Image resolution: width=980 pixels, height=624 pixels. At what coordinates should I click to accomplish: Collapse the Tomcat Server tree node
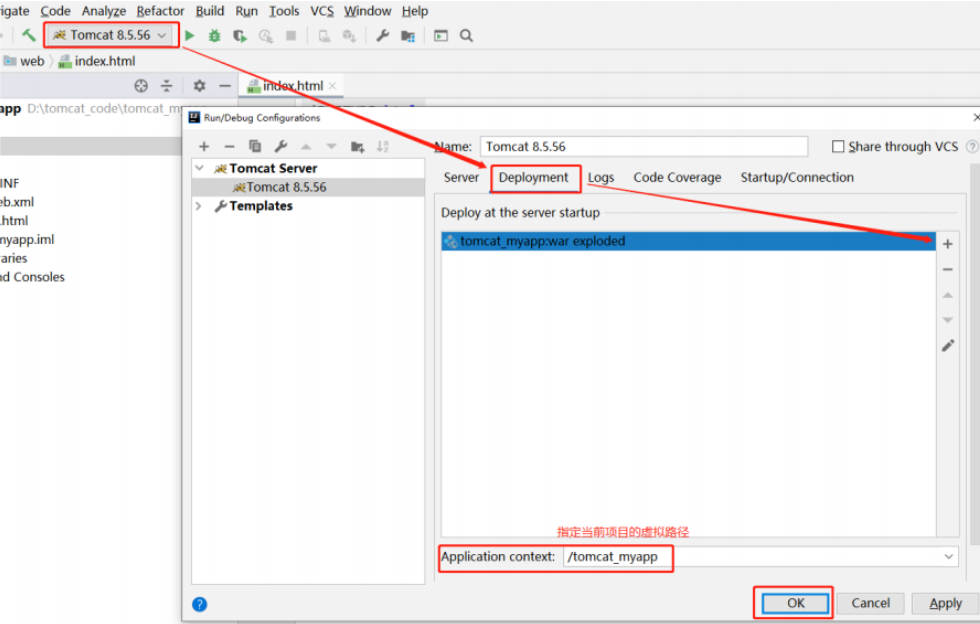tap(199, 168)
